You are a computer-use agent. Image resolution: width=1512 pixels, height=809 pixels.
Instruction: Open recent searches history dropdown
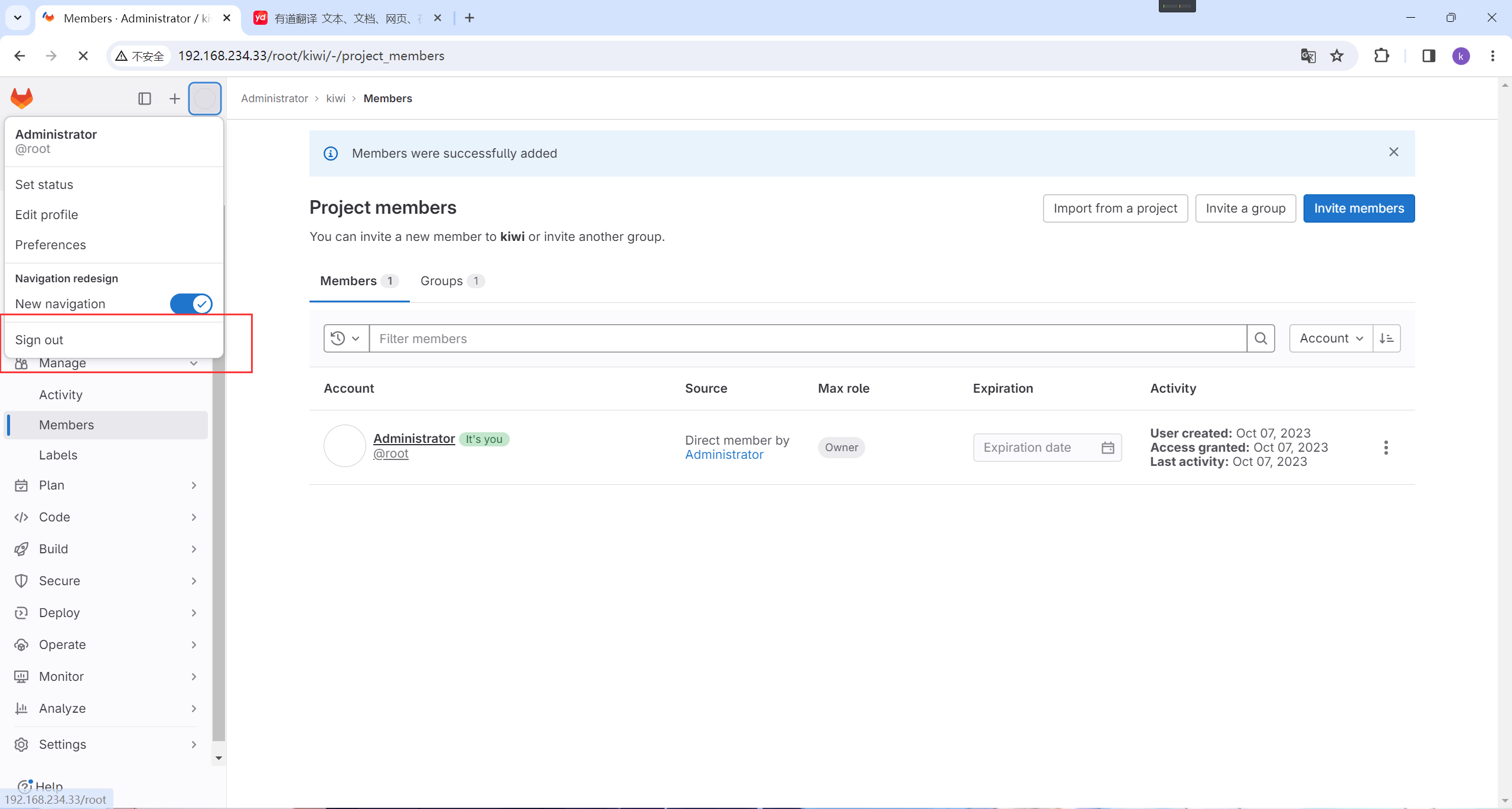coord(346,338)
